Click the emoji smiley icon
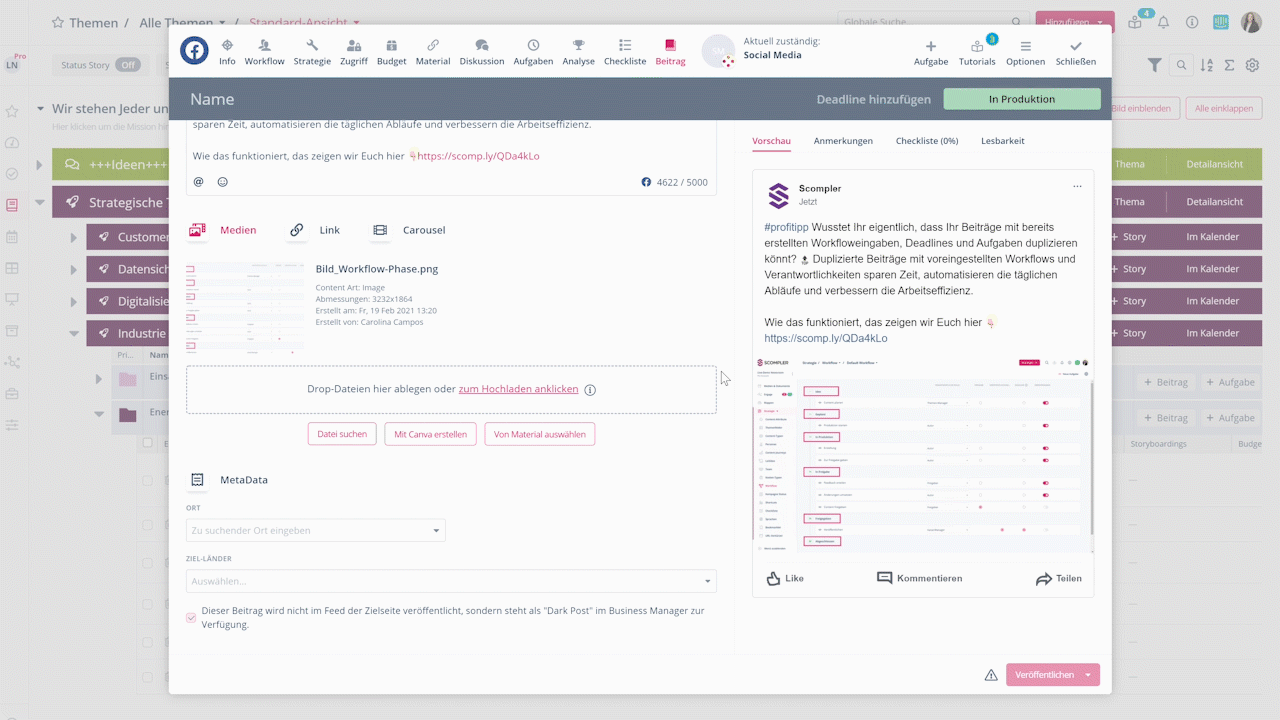The image size is (1280, 720). click(223, 182)
